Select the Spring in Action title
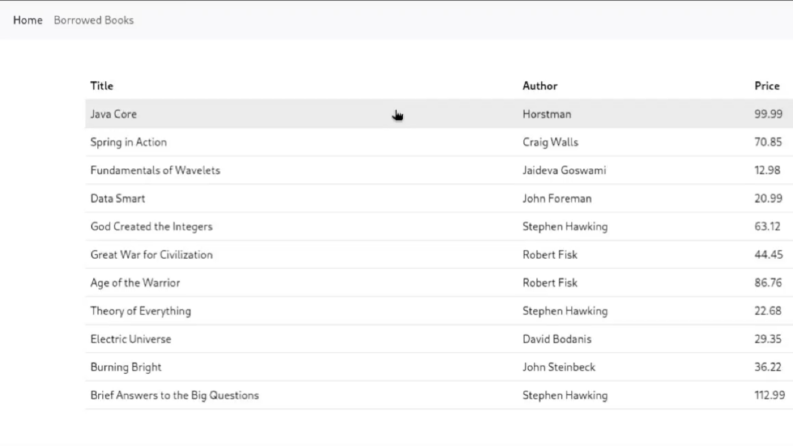 click(128, 142)
